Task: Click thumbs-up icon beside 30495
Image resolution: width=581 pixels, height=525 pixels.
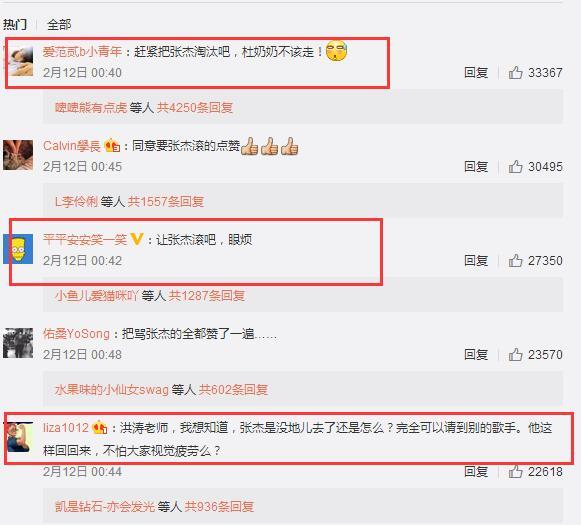Action: click(x=515, y=166)
